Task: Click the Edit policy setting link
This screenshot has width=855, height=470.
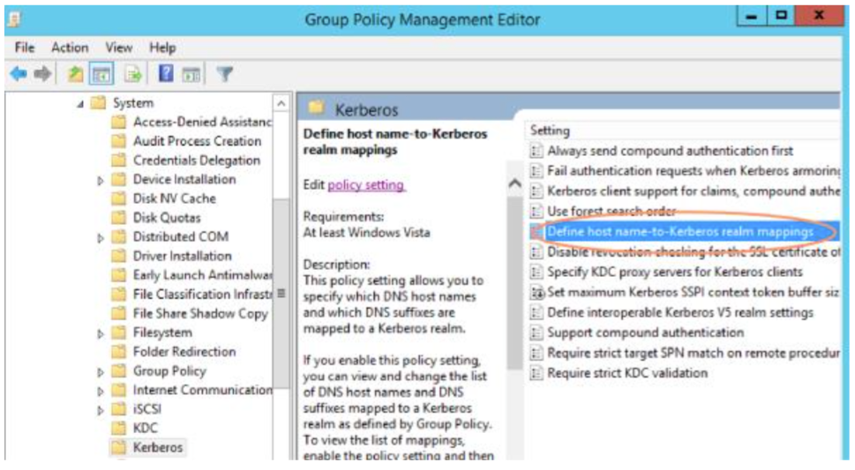Action: point(366,185)
